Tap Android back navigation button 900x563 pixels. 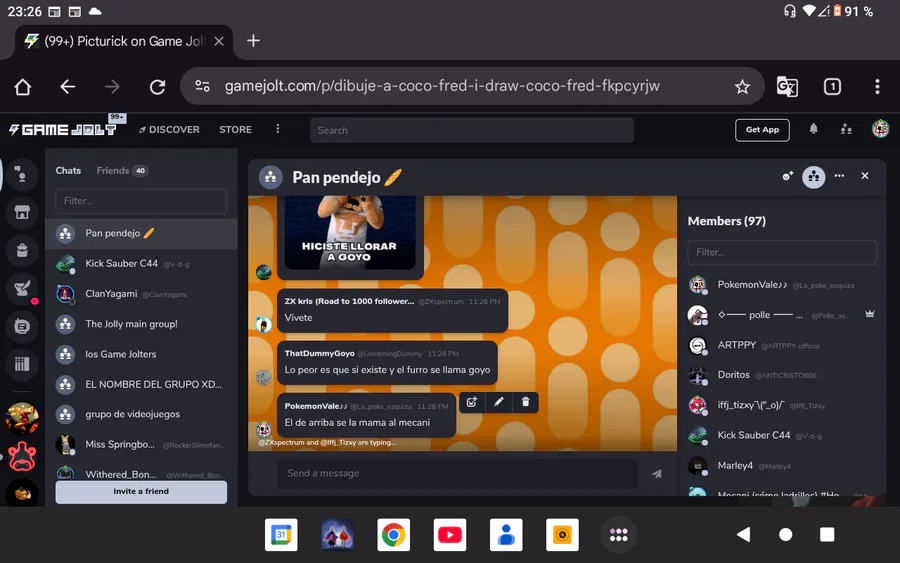(743, 535)
